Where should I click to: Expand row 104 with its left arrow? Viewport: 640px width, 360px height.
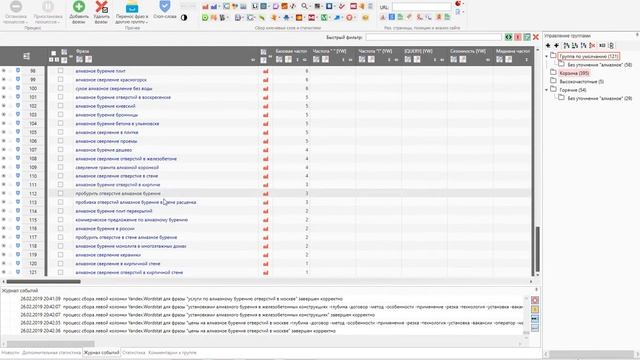[4, 123]
